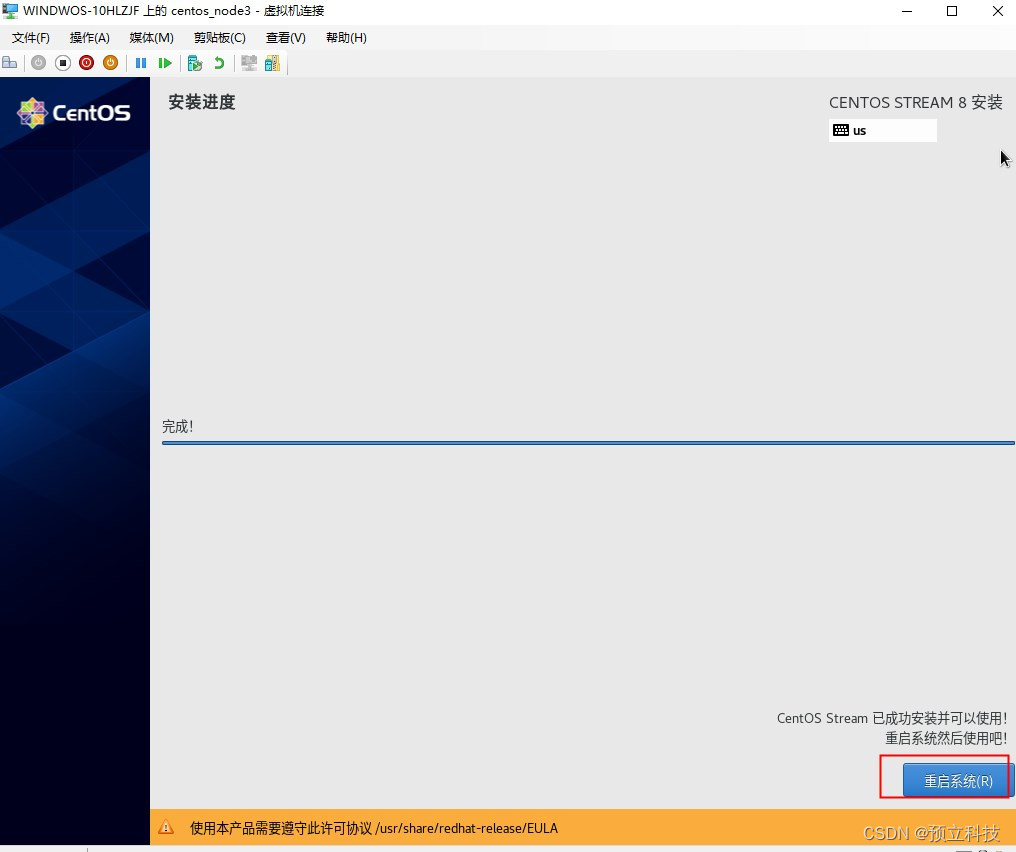Click the orange Save state icon
Screen dimensions: 1016x852
(111, 63)
